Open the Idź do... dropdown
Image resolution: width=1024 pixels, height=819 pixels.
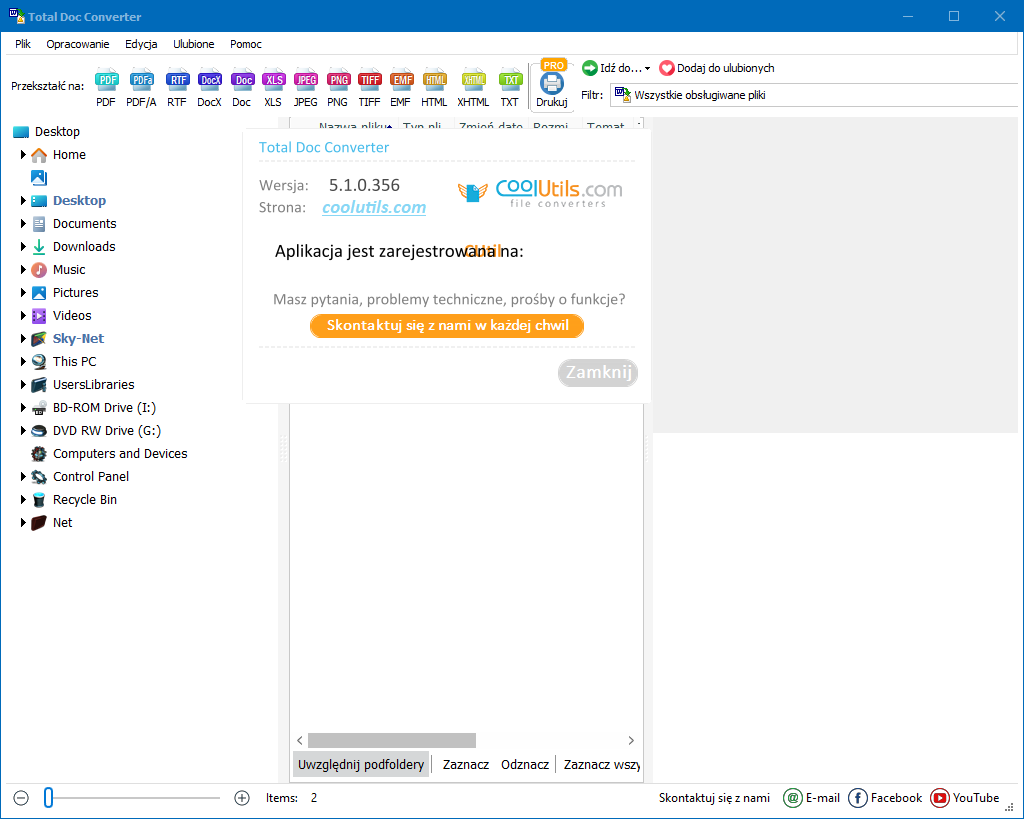pyautogui.click(x=616, y=68)
